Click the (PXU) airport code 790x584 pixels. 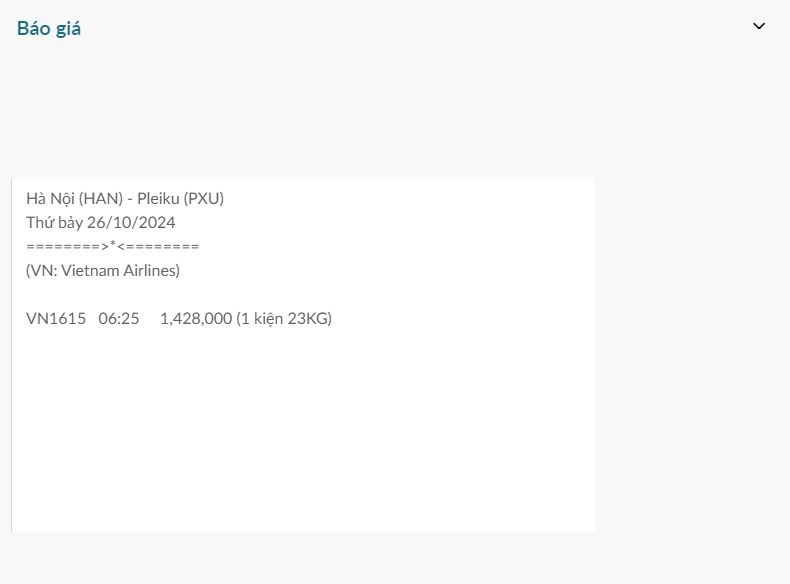point(204,198)
